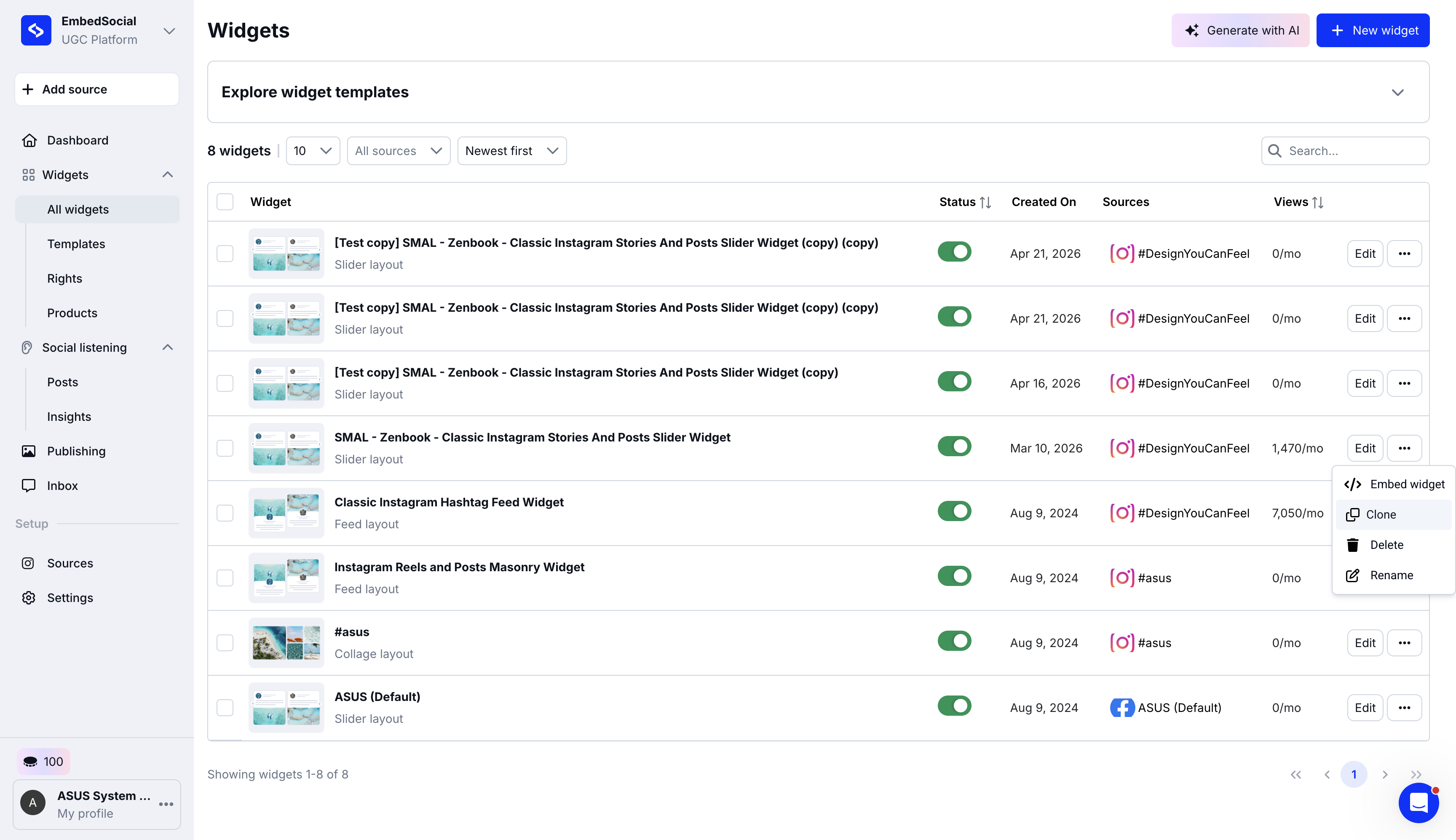The height and width of the screenshot is (840, 1456).
Task: Click the EmbedSocial logo icon
Action: 36,31
